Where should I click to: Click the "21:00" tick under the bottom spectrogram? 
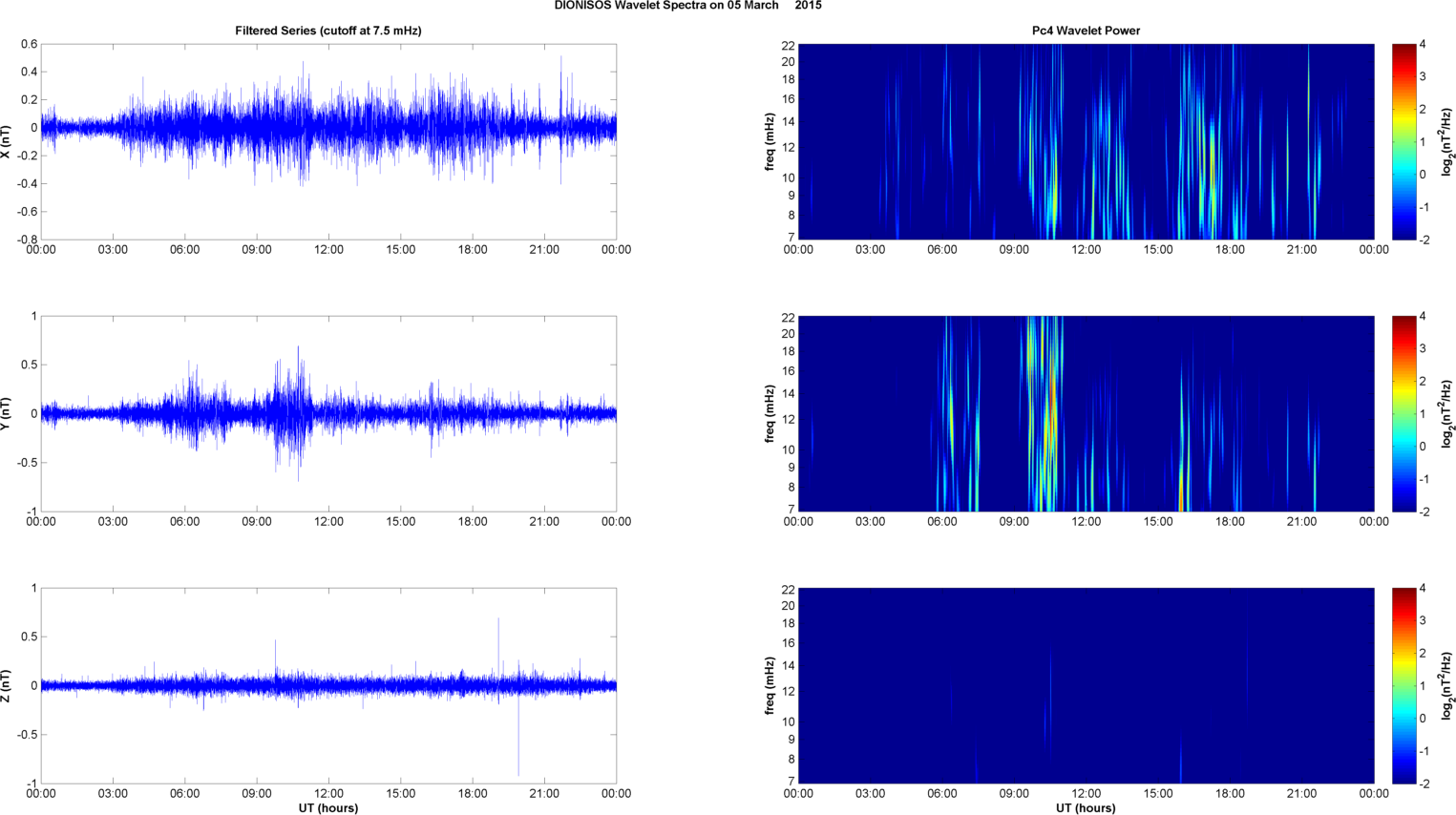click(x=1302, y=793)
